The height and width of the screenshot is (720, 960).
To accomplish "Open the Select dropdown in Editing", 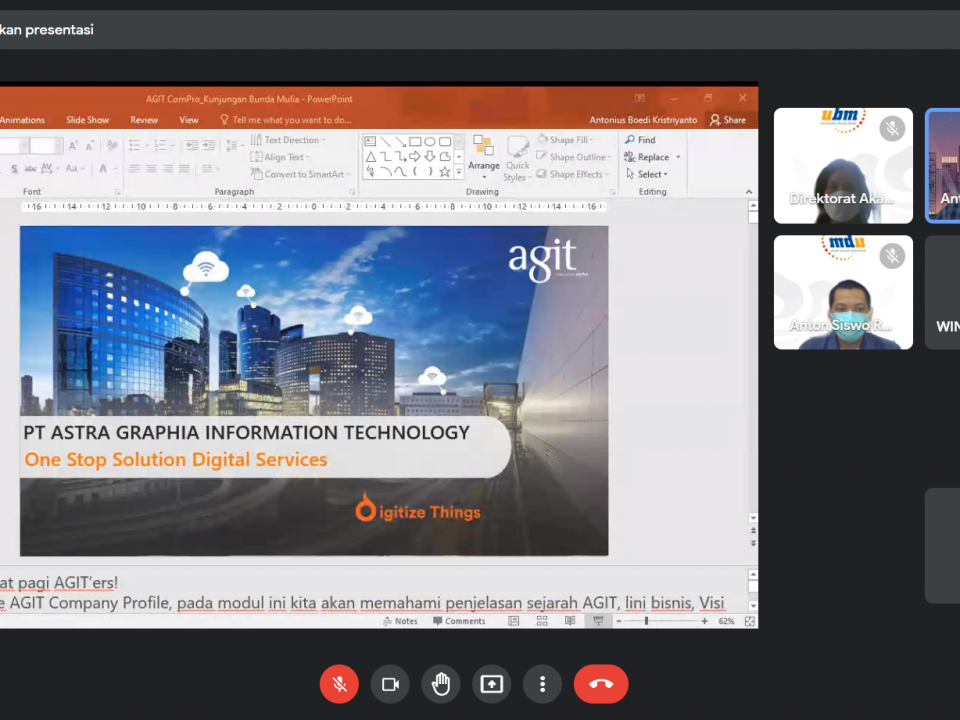I will coord(647,174).
